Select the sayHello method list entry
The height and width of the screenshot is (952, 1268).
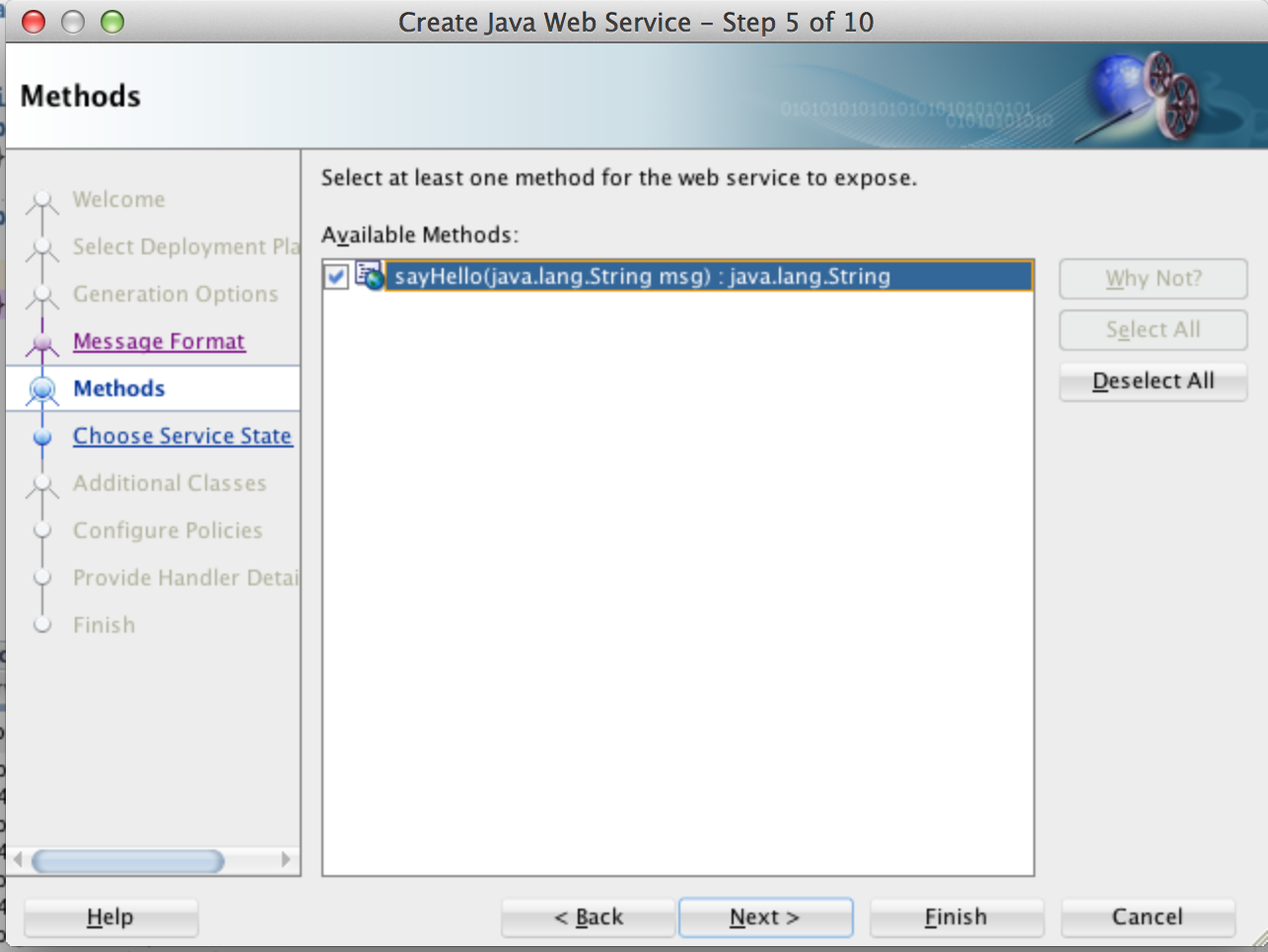tap(641, 277)
